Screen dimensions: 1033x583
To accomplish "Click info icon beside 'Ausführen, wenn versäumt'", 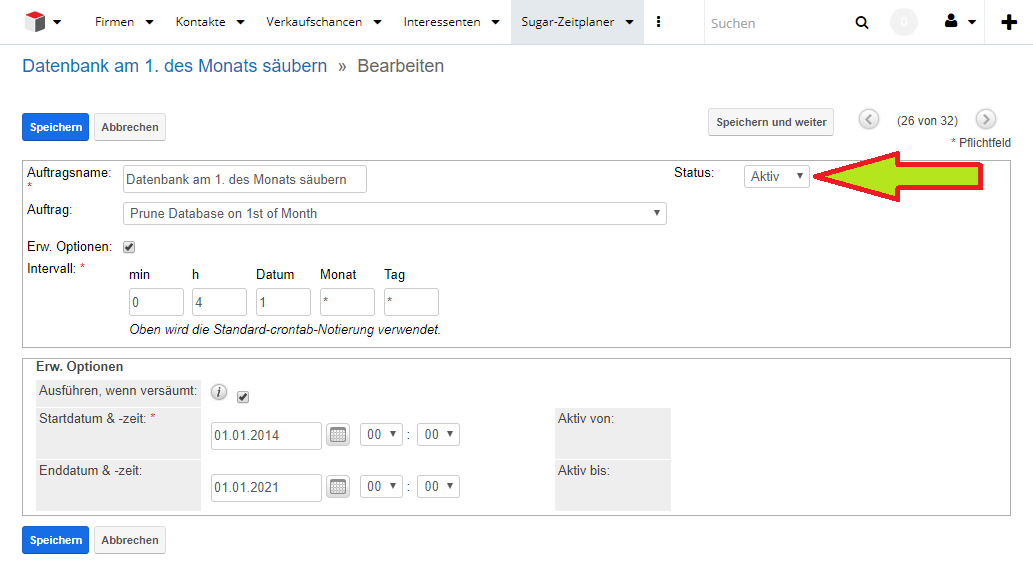I will click(x=219, y=392).
